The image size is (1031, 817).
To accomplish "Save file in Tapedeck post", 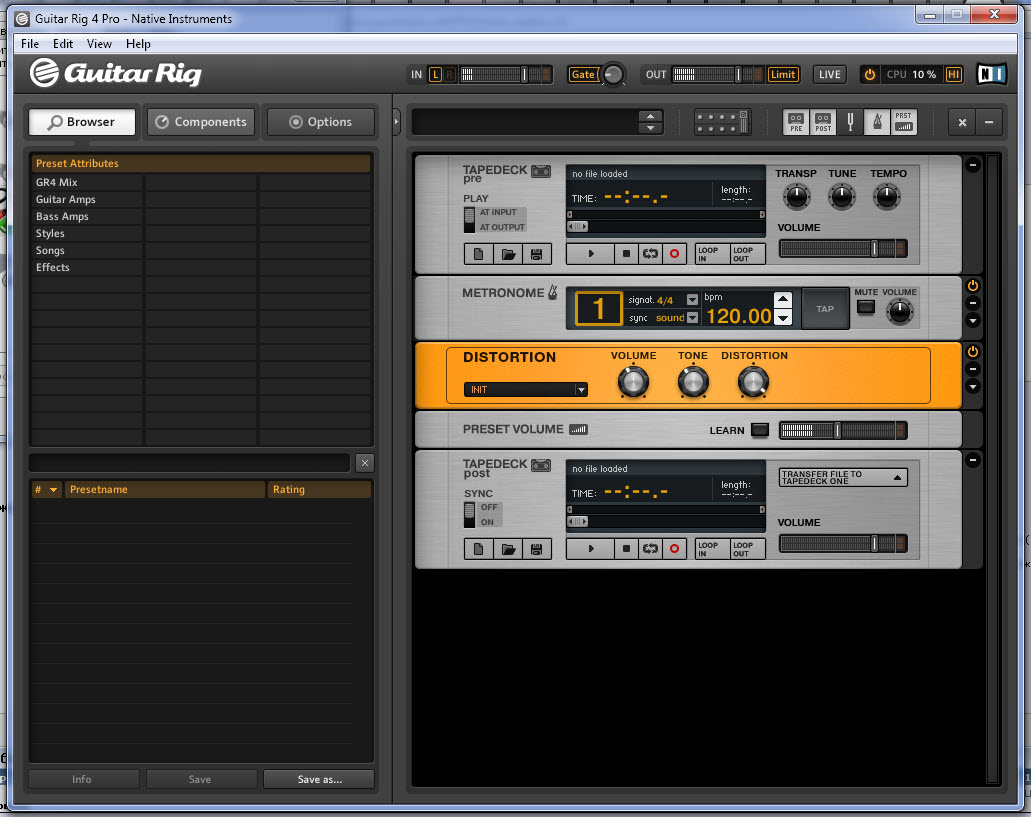I will 537,549.
